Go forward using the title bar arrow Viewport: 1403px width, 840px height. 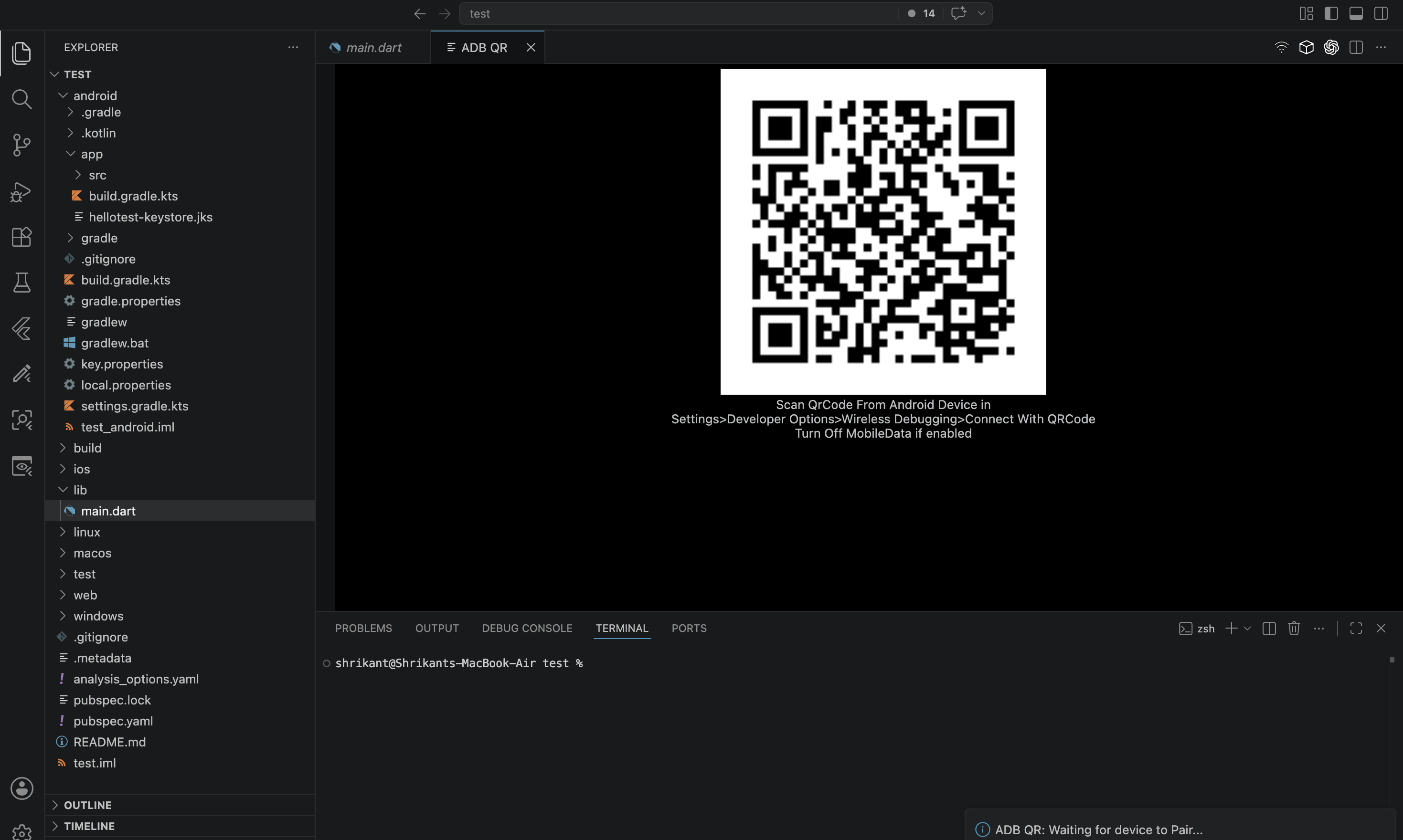pyautogui.click(x=445, y=13)
